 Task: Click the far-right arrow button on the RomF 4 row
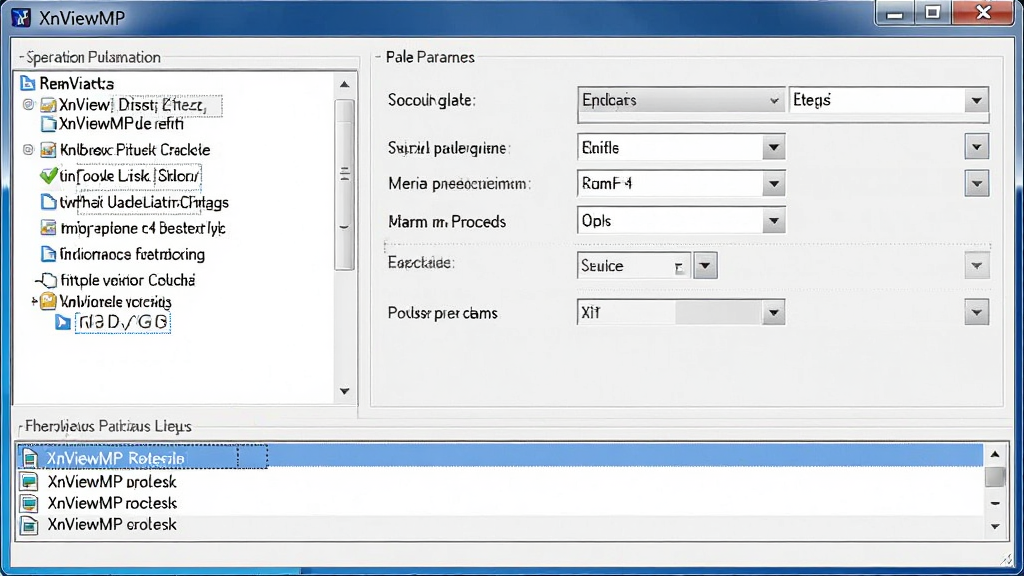coord(976,184)
